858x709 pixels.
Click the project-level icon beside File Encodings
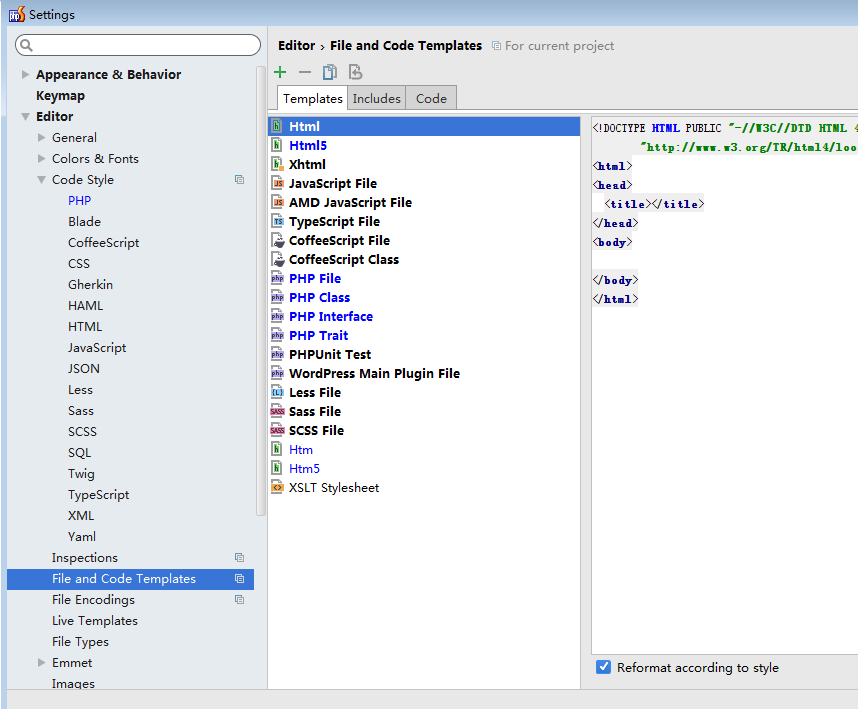point(239,600)
